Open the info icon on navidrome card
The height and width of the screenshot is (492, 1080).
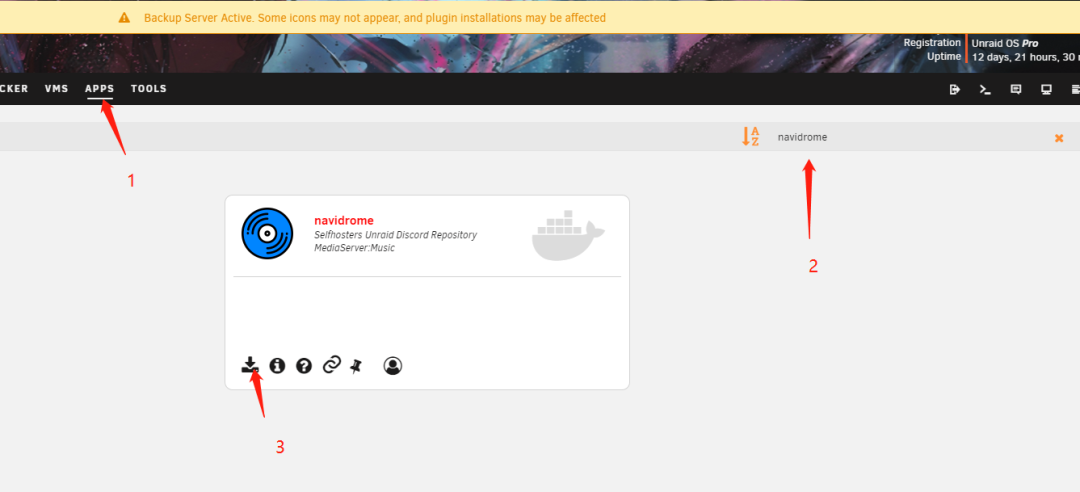pos(277,365)
